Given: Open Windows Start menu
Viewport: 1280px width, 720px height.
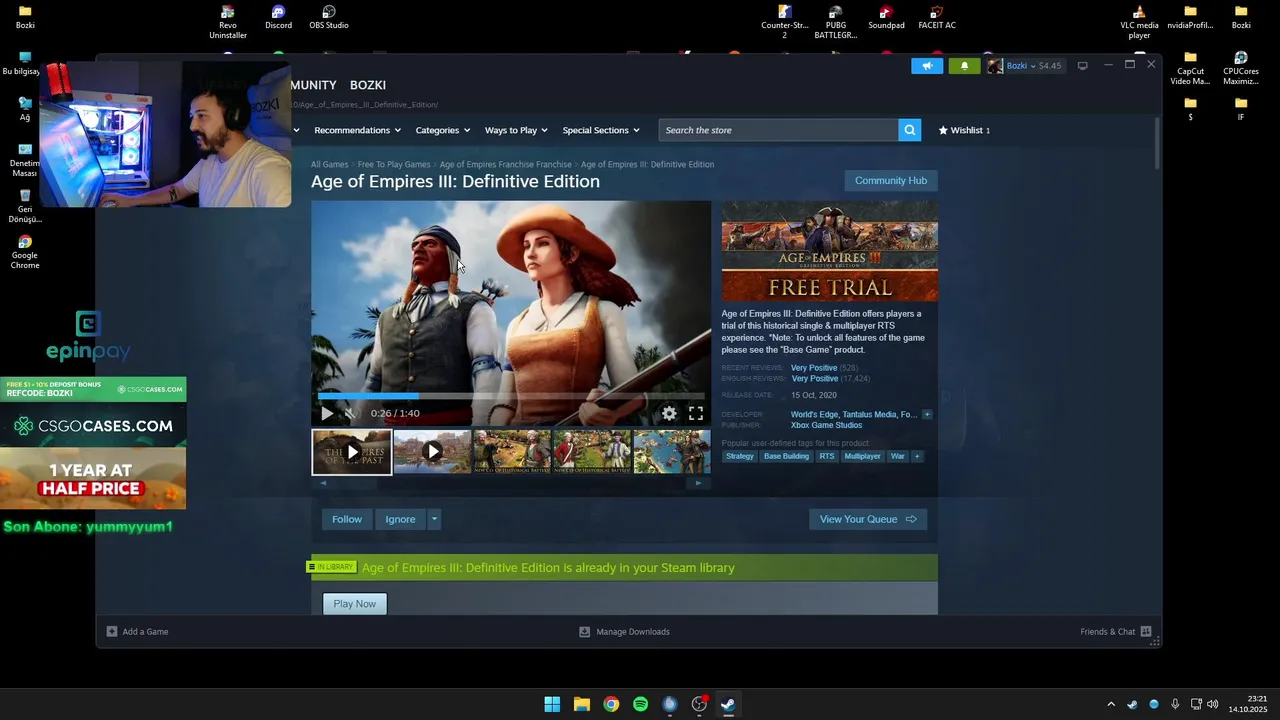Looking at the screenshot, I should (552, 704).
